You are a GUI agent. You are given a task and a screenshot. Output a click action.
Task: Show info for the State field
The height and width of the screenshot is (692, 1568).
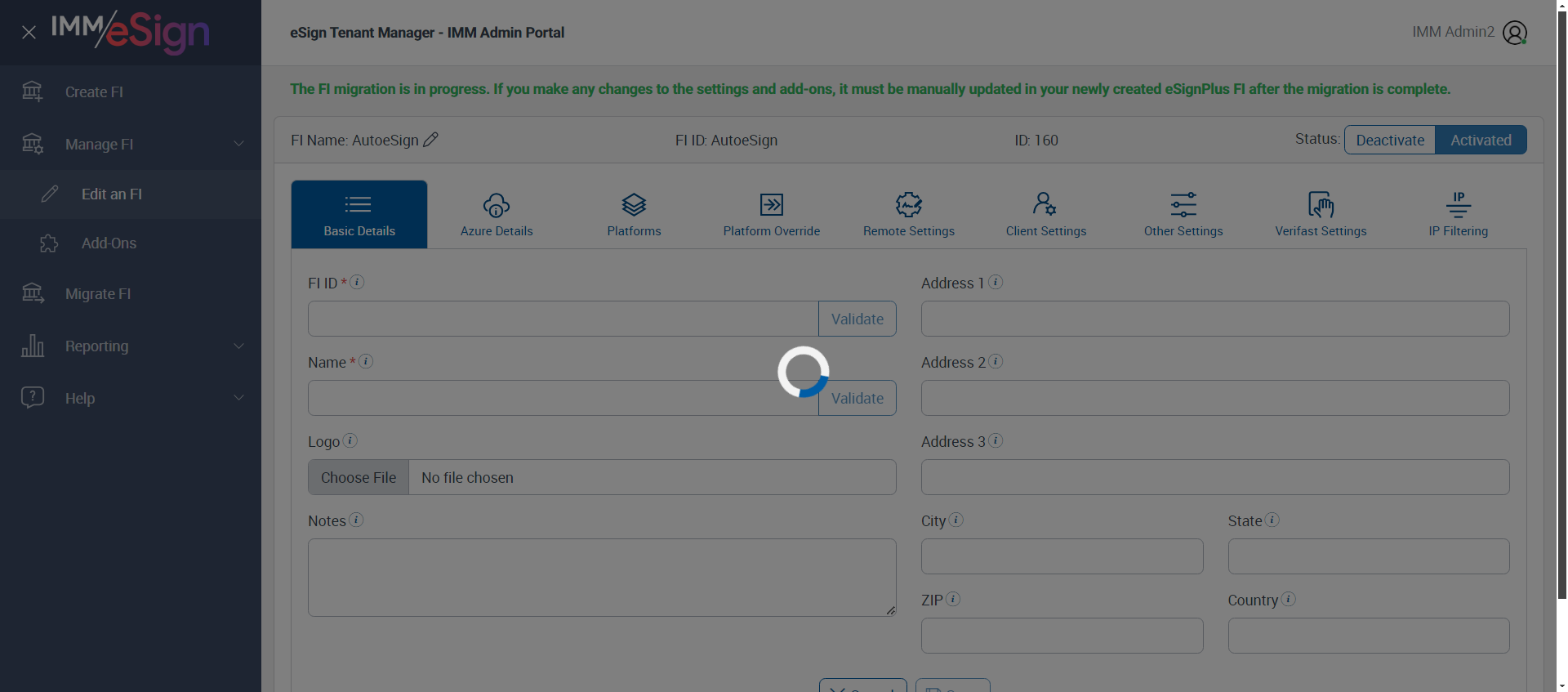[1272, 520]
